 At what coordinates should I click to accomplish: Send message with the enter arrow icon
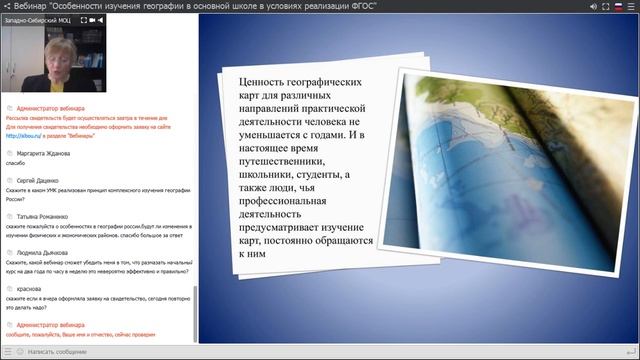click(631, 351)
